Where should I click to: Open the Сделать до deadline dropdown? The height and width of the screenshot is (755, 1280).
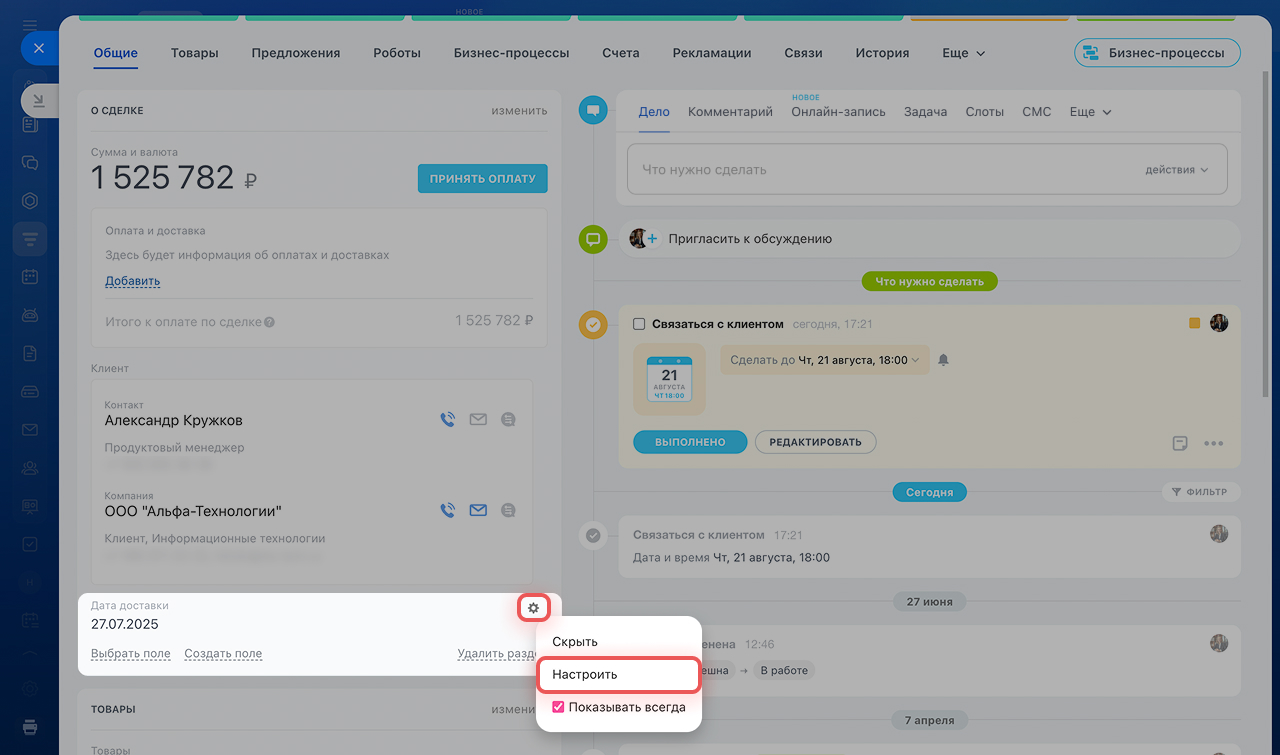pyautogui.click(x=825, y=360)
